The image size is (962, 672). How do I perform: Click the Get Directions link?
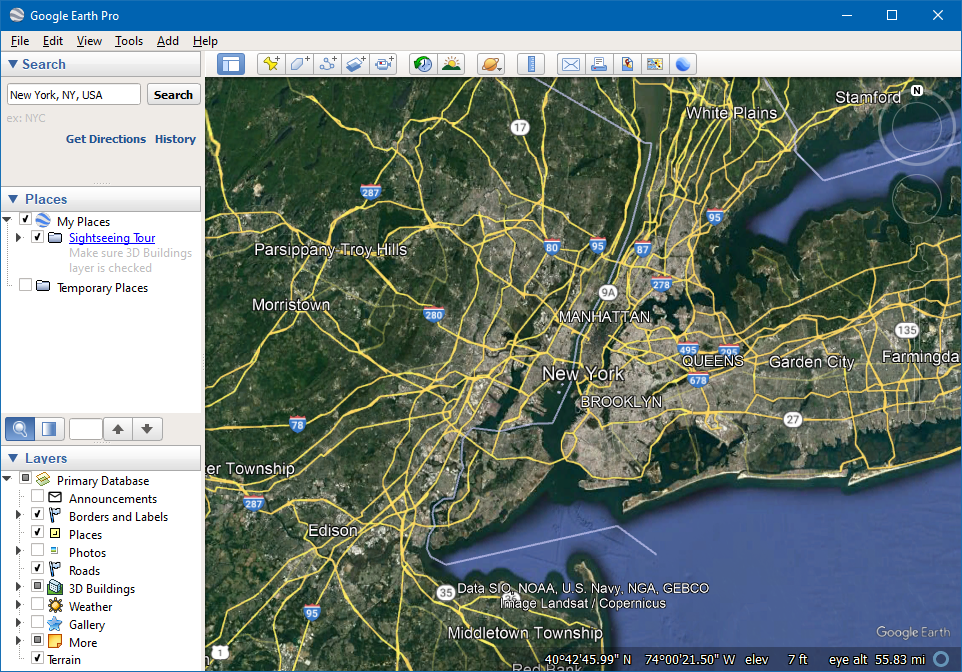[x=106, y=139]
